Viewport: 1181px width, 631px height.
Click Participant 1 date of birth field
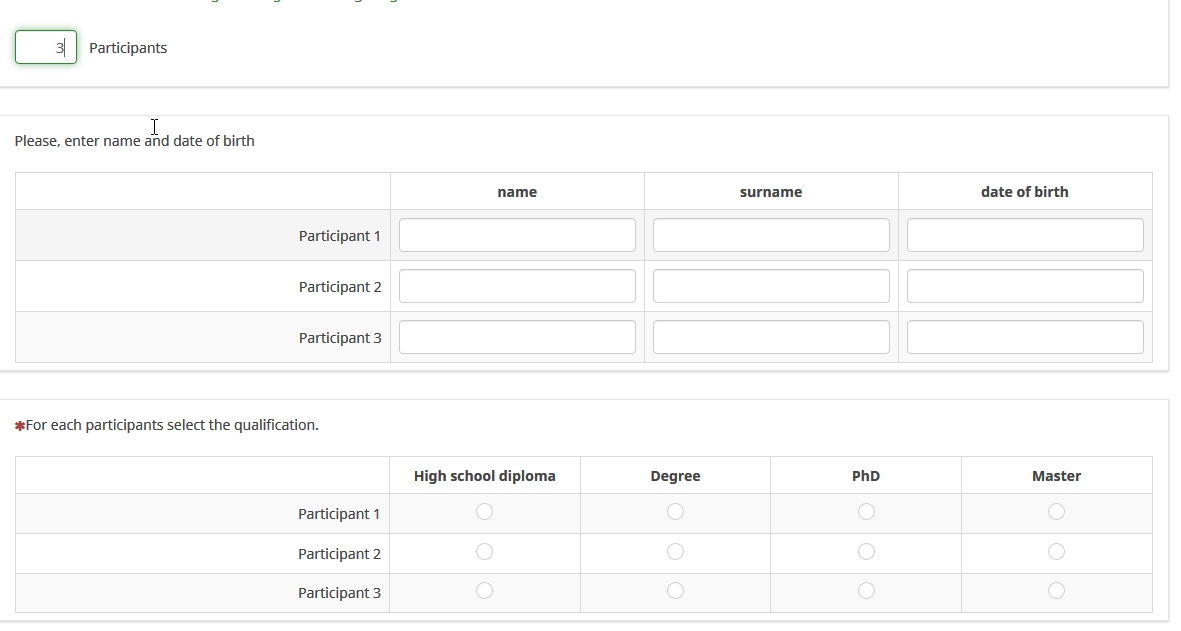[1025, 235]
